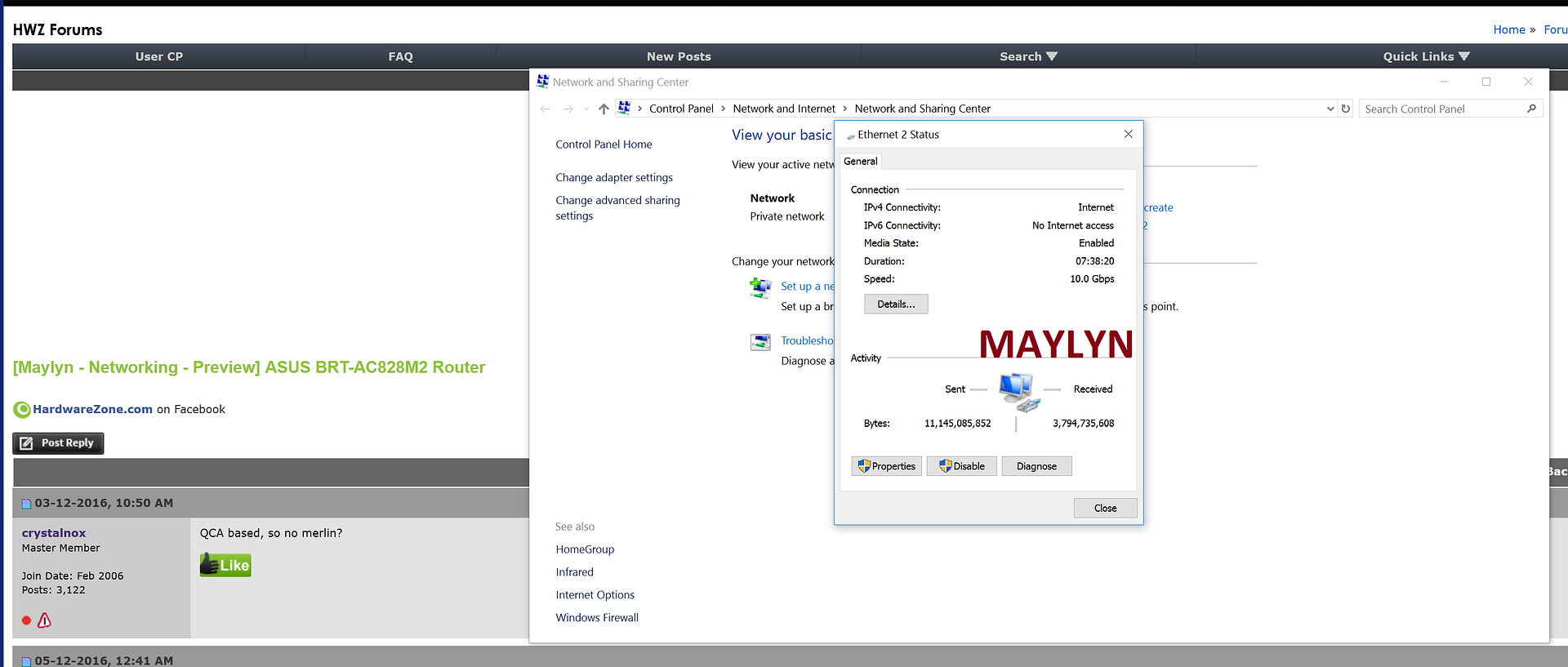Click the Network and Sharing Center breadcrumb
1568x667 pixels.
coord(922,109)
